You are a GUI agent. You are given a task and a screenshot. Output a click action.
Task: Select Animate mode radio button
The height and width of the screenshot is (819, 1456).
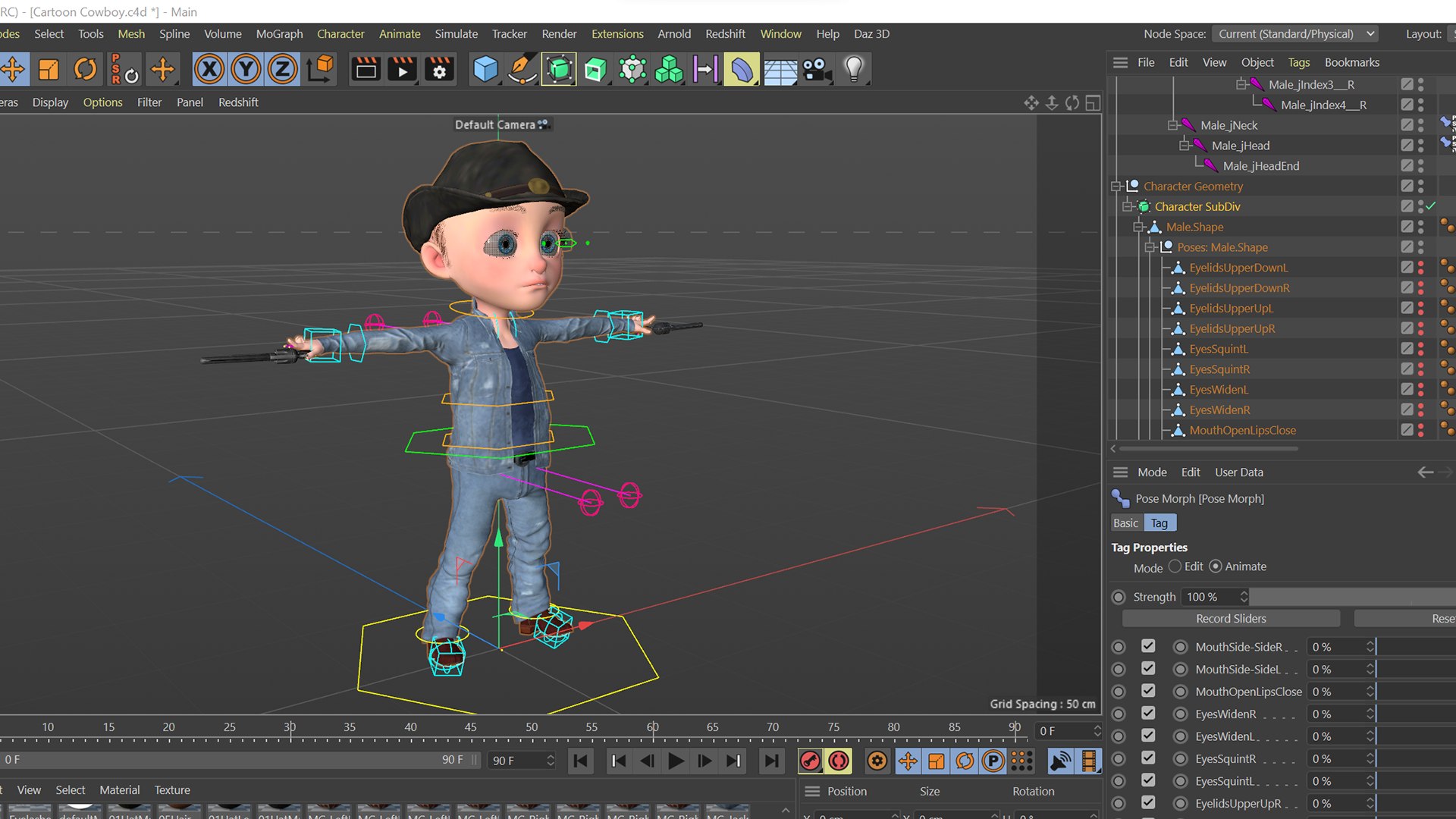click(1216, 566)
